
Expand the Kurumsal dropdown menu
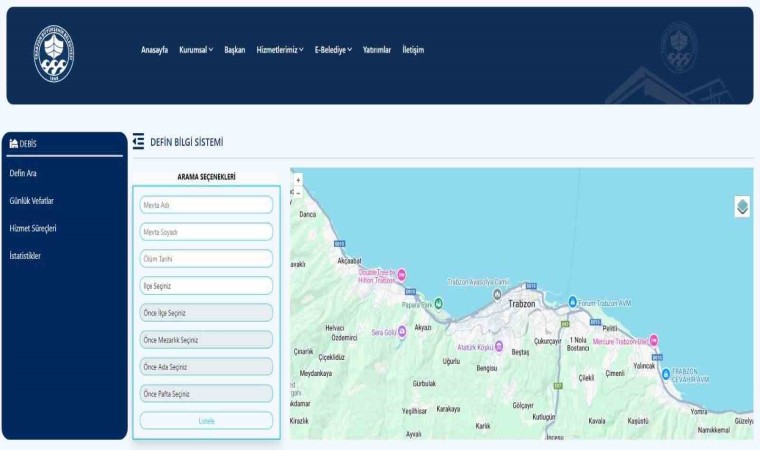tap(196, 50)
